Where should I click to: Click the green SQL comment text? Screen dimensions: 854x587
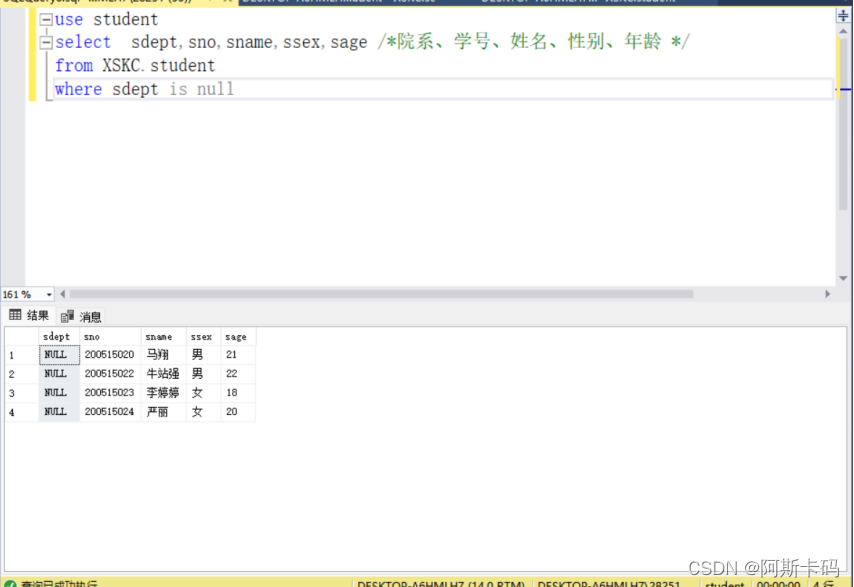pos(534,41)
